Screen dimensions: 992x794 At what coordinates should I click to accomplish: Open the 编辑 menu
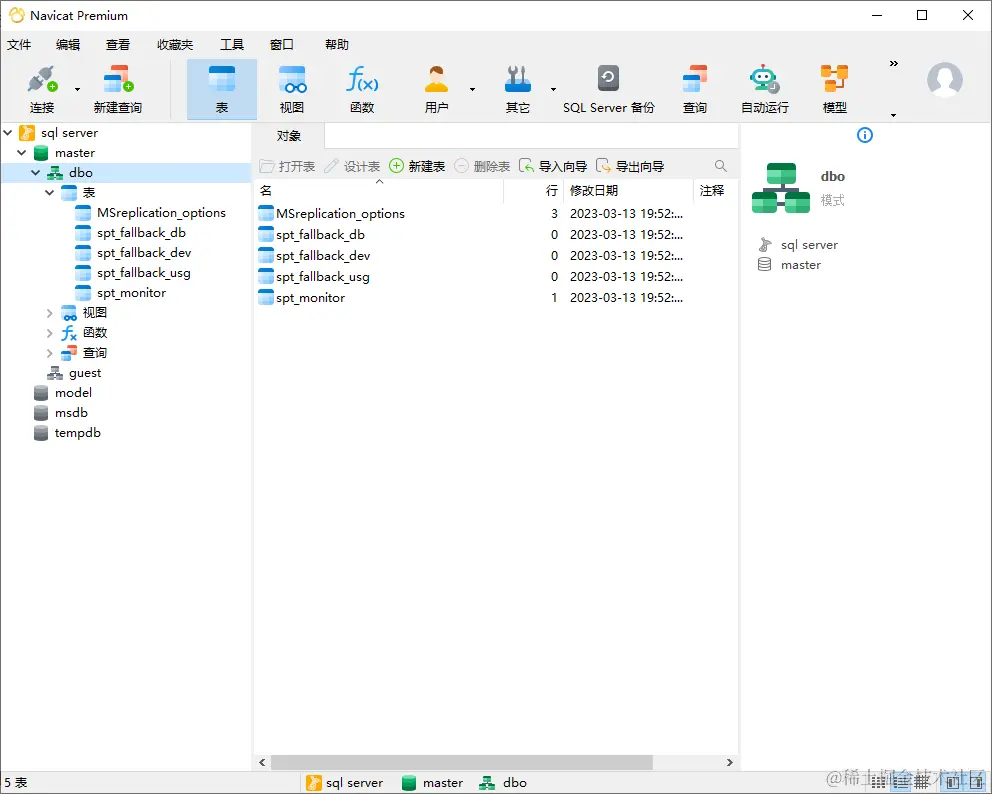(x=68, y=44)
